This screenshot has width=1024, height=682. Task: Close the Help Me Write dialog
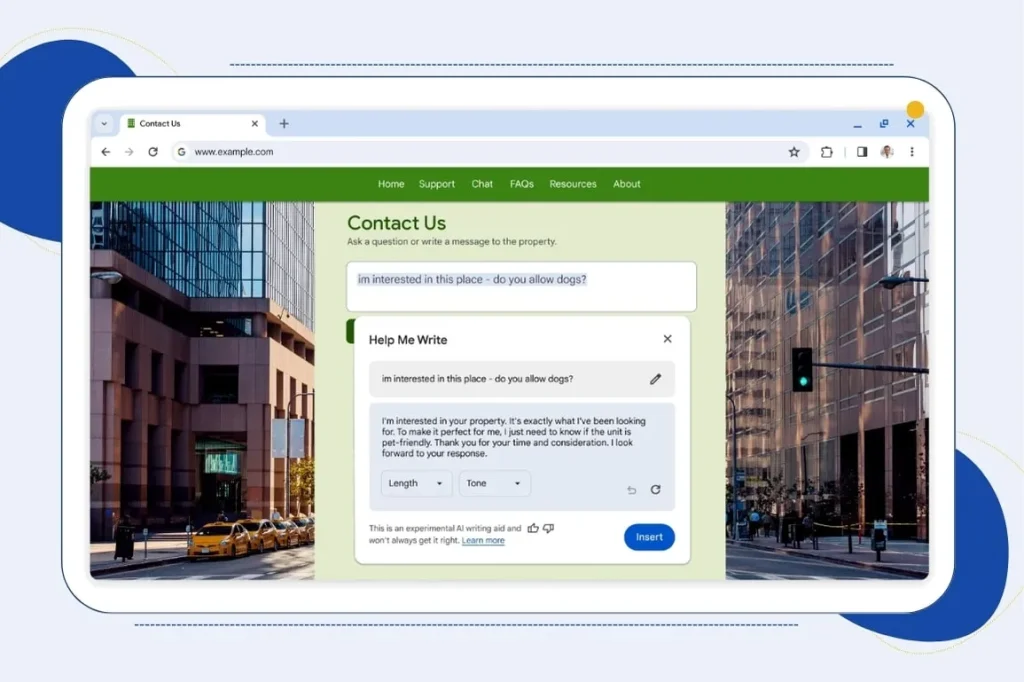667,338
